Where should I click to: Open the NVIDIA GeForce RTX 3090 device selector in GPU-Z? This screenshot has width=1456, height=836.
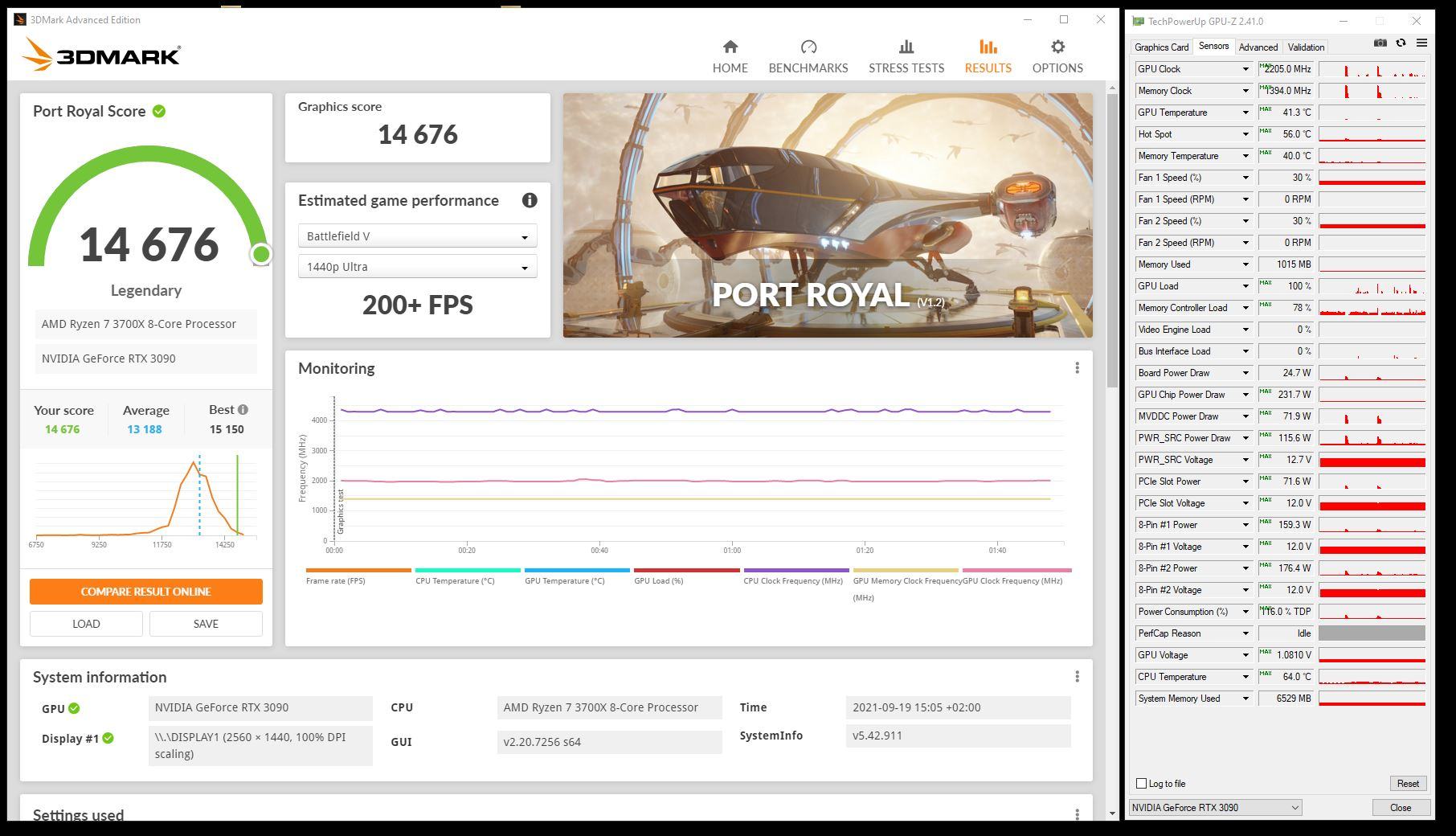click(x=1215, y=807)
